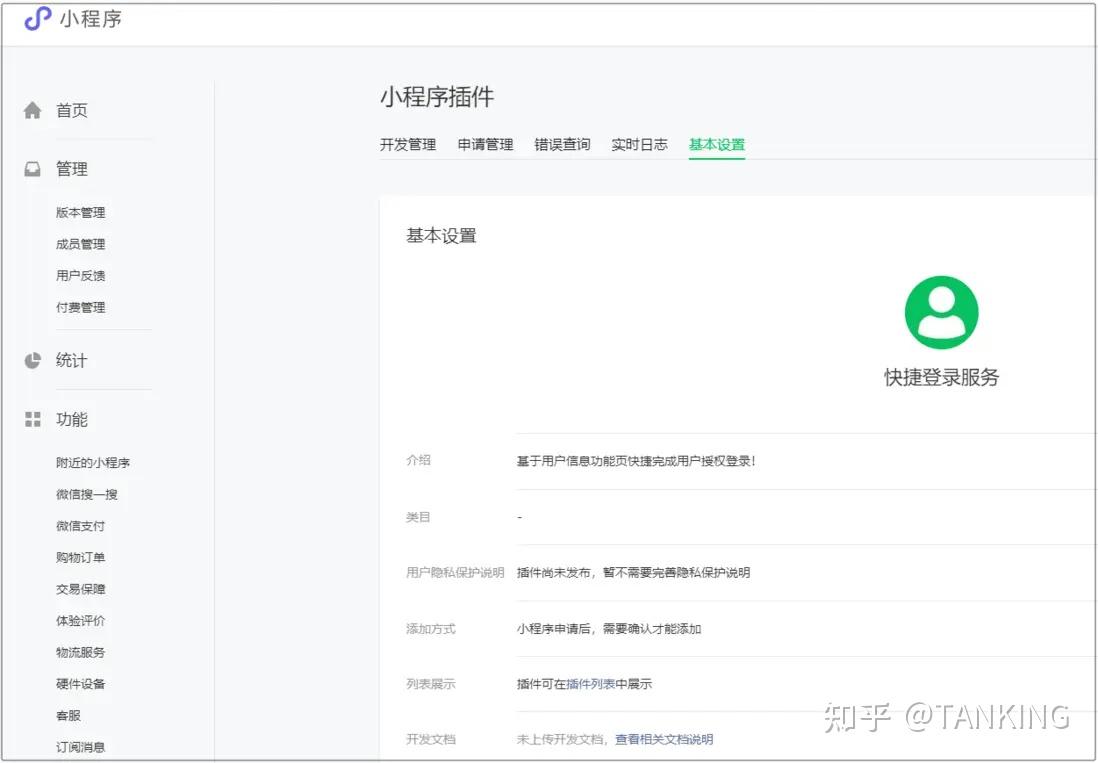Open 成员管理 sidebar item
This screenshot has height=763, width=1098.
pyautogui.click(x=81, y=244)
